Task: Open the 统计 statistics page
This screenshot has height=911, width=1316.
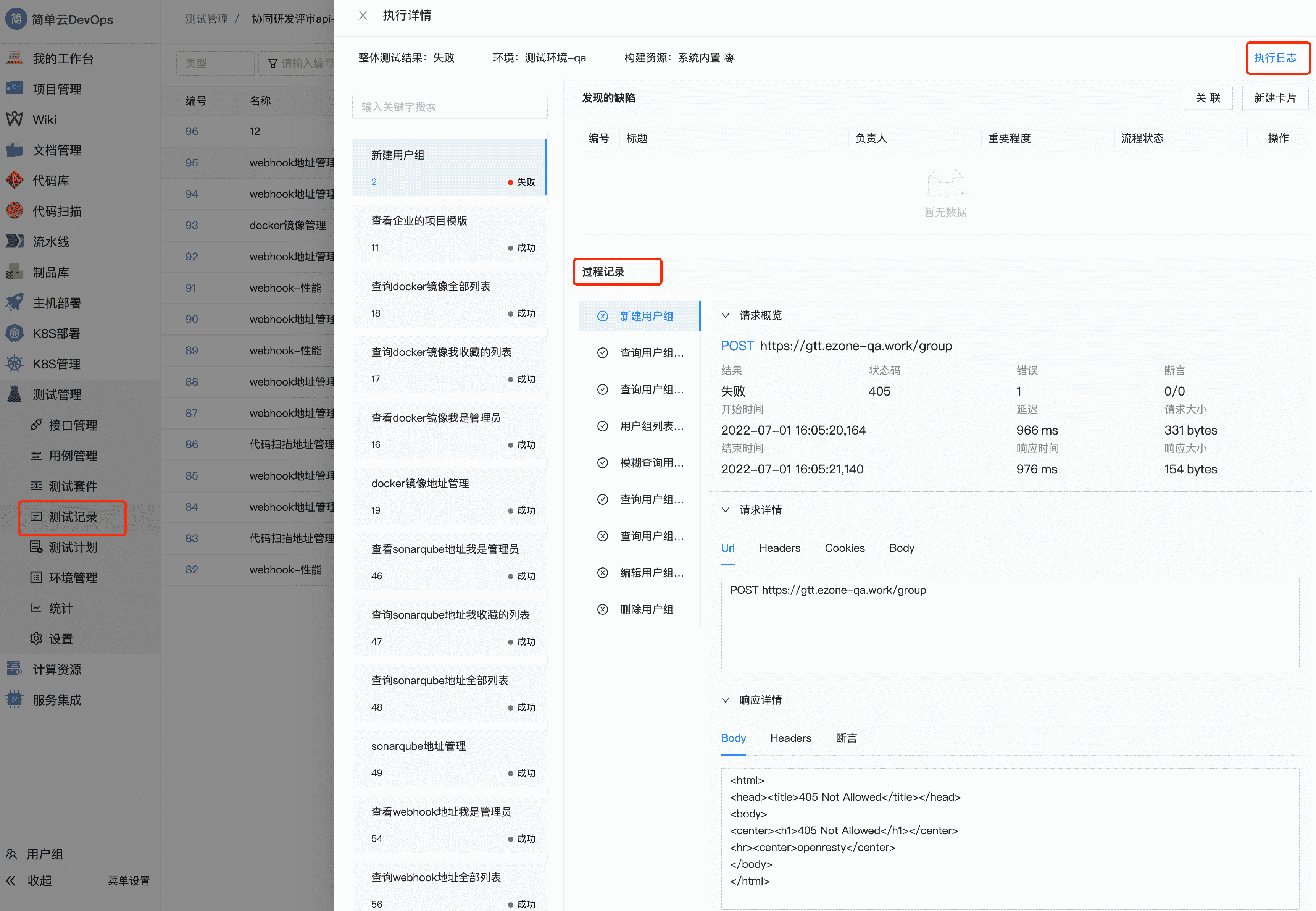Action: (60, 608)
